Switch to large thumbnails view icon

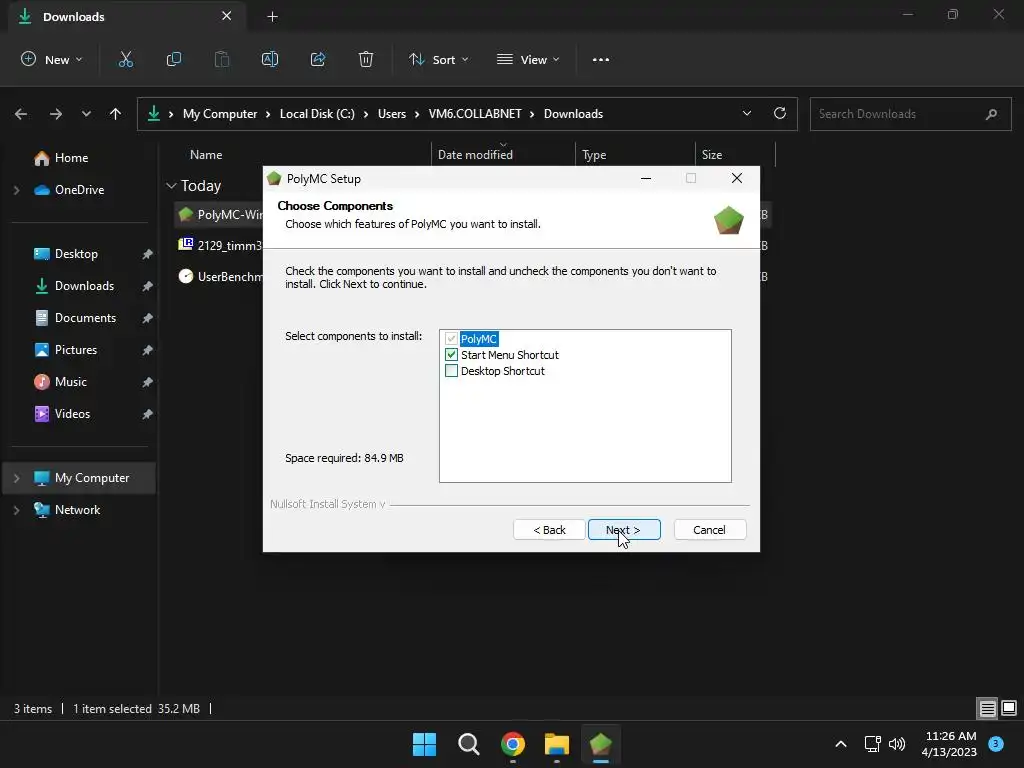point(1009,708)
